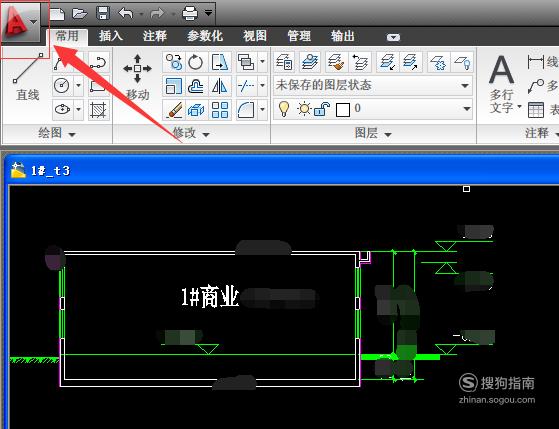The image size is (559, 429).
Task: Toggle layer 0 freeze sun icon
Action: coord(304,108)
